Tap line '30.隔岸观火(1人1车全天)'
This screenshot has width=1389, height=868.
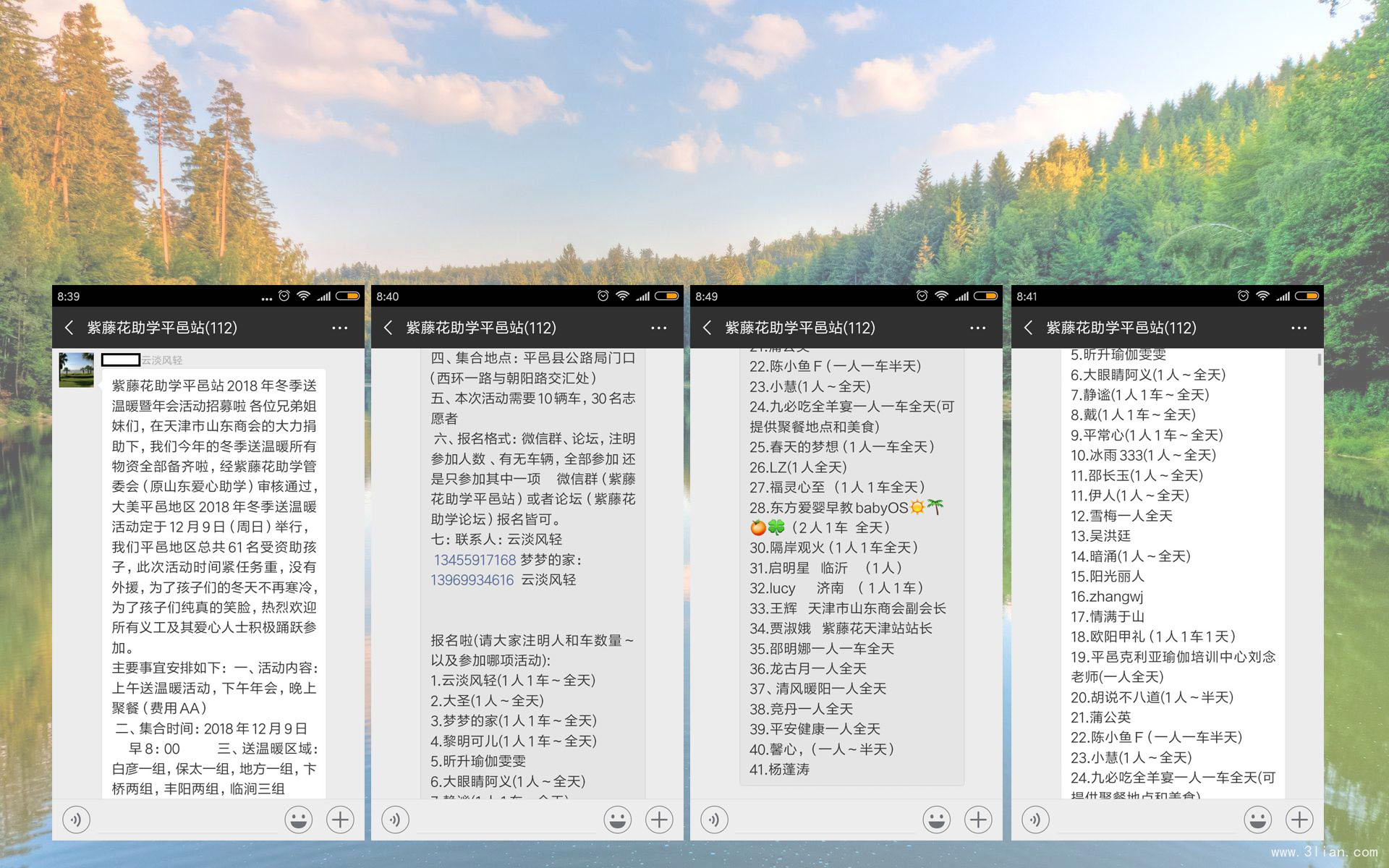[834, 548]
